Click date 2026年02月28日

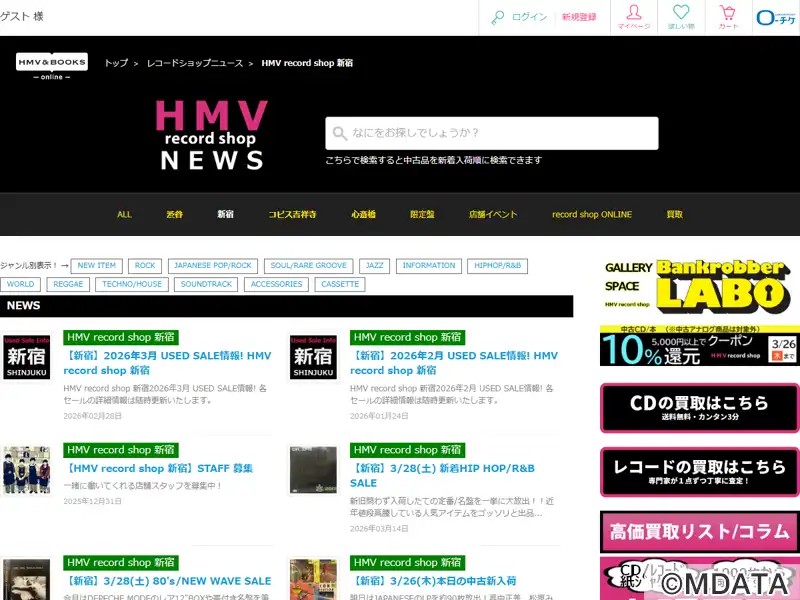click(x=92, y=416)
